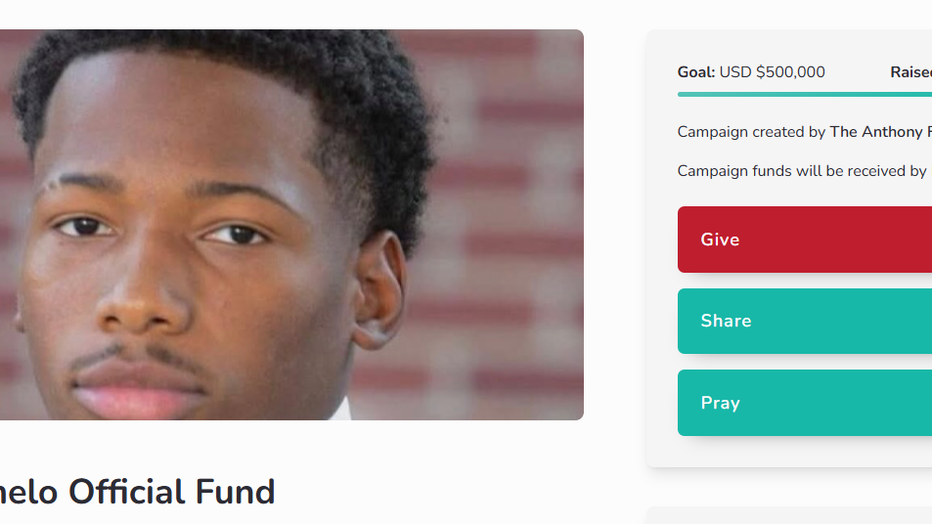This screenshot has width=932, height=524.
Task: Click the Pray label text
Action: tap(720, 403)
